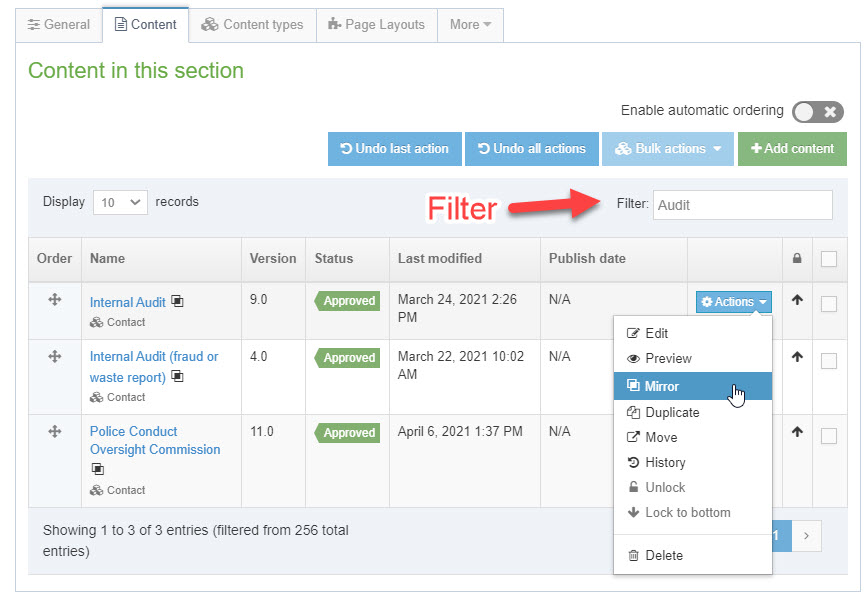
Task: Click the mirror icon after waste report)
Action: pos(177,376)
